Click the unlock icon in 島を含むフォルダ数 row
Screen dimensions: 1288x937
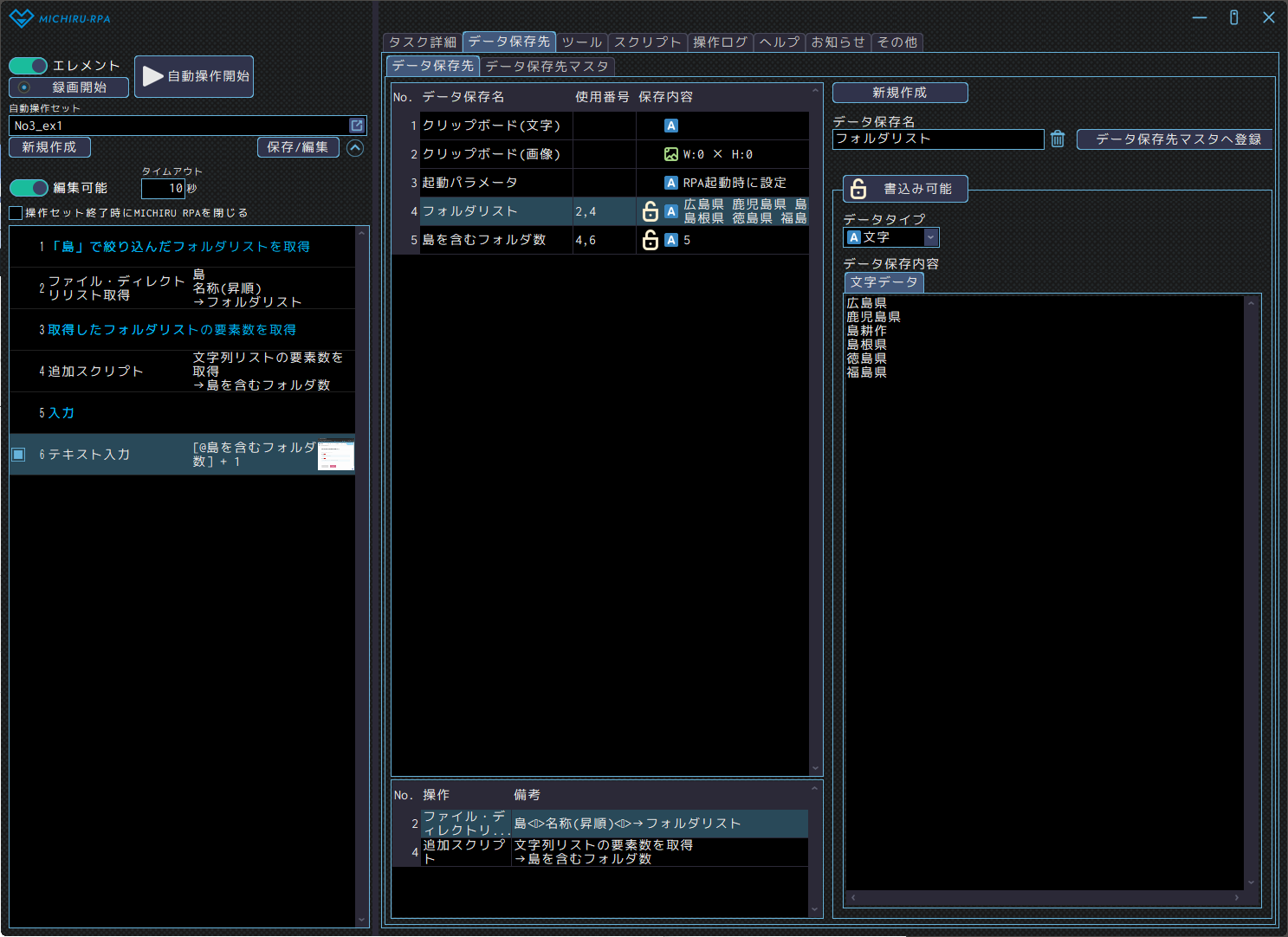coord(650,240)
